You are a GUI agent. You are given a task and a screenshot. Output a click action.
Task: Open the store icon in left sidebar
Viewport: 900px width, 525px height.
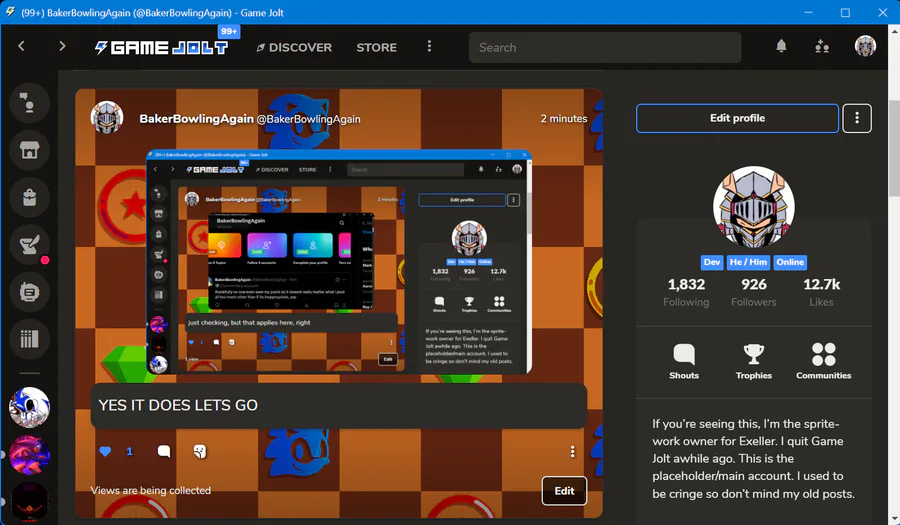coord(29,150)
